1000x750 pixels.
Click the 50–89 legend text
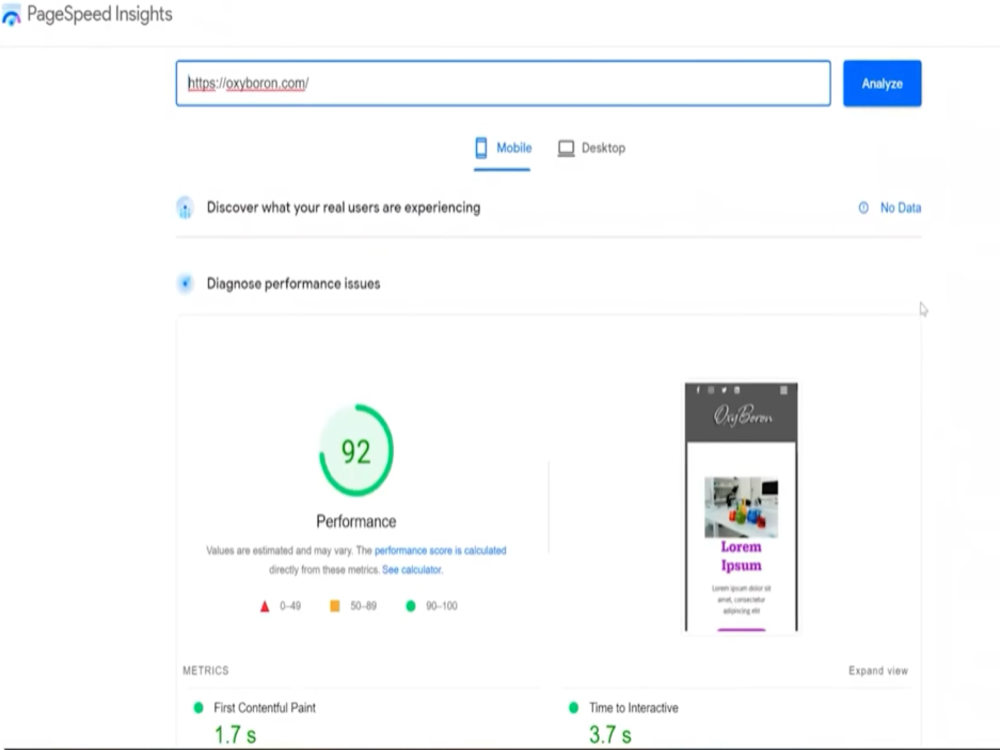coord(363,606)
